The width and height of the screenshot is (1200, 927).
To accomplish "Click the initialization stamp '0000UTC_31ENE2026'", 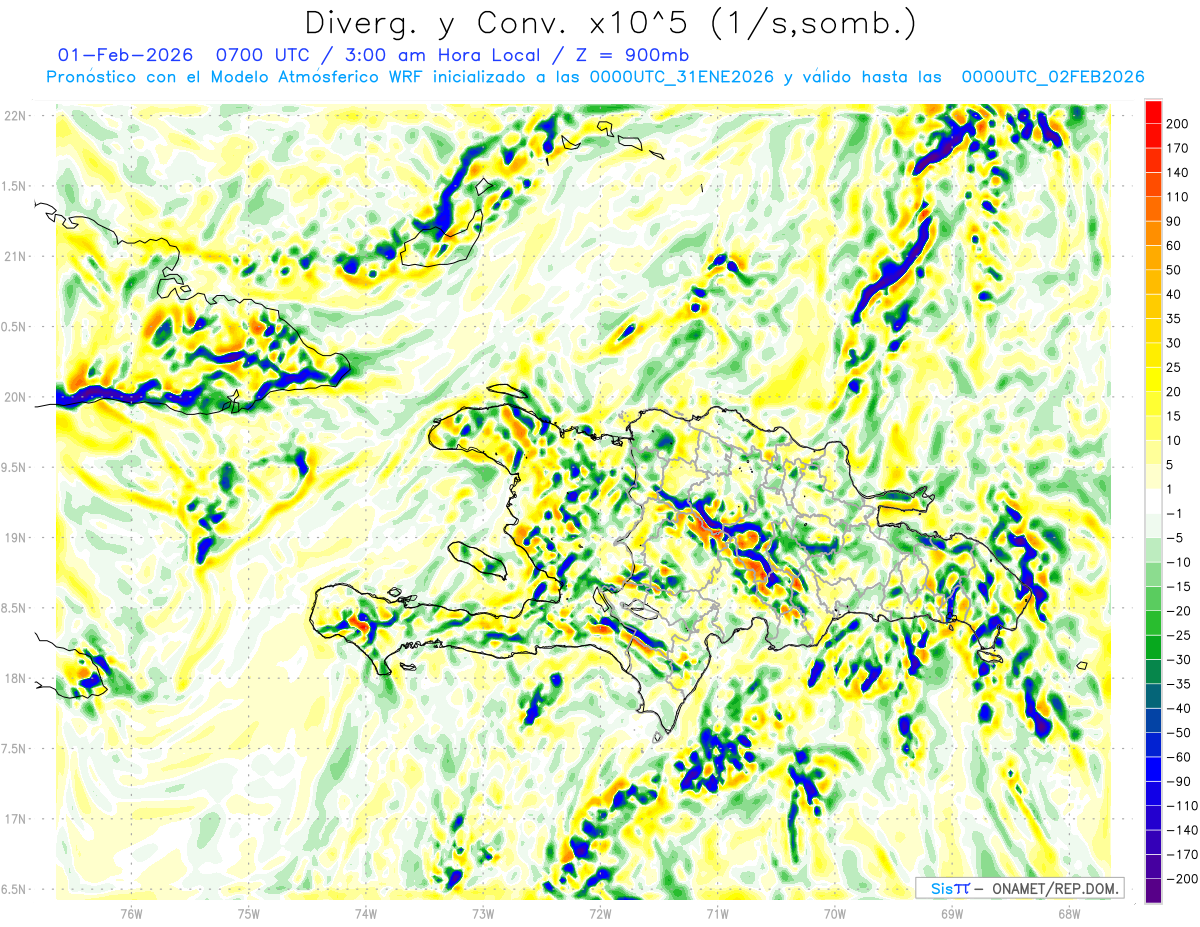I will pos(682,77).
